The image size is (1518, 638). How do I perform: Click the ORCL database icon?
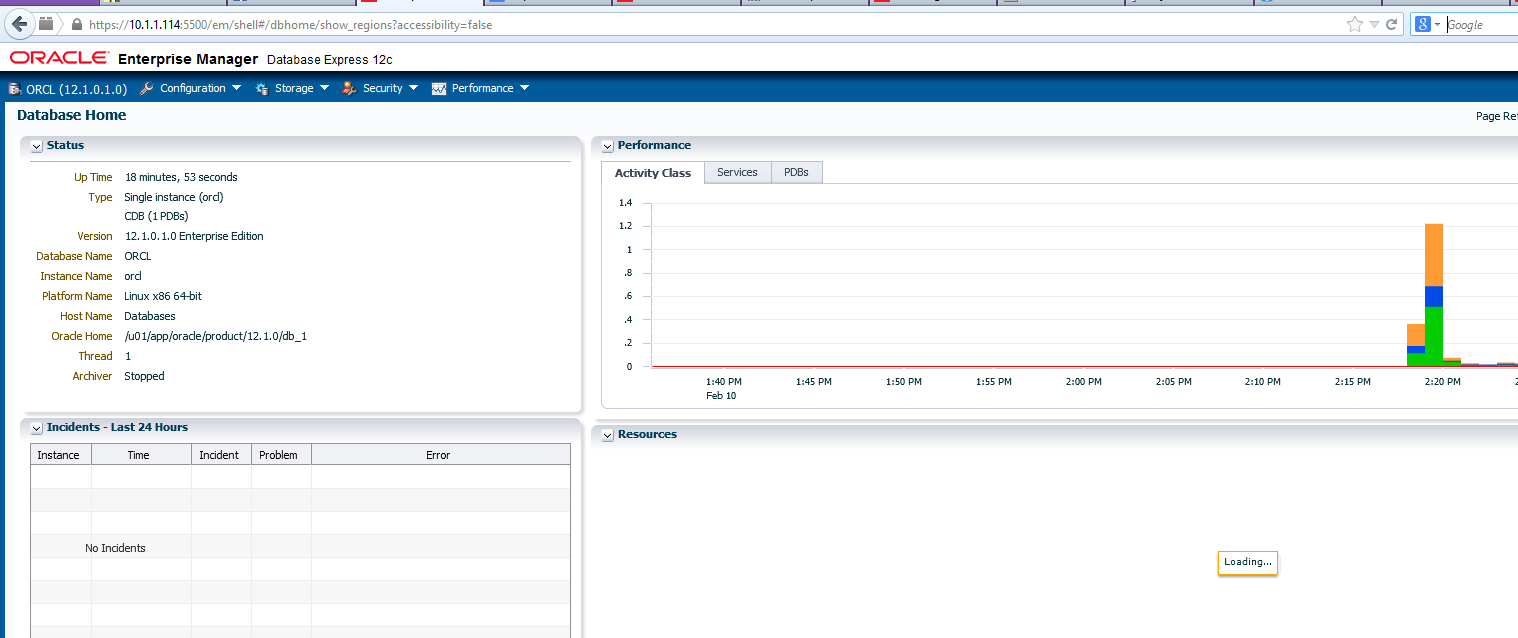15,89
